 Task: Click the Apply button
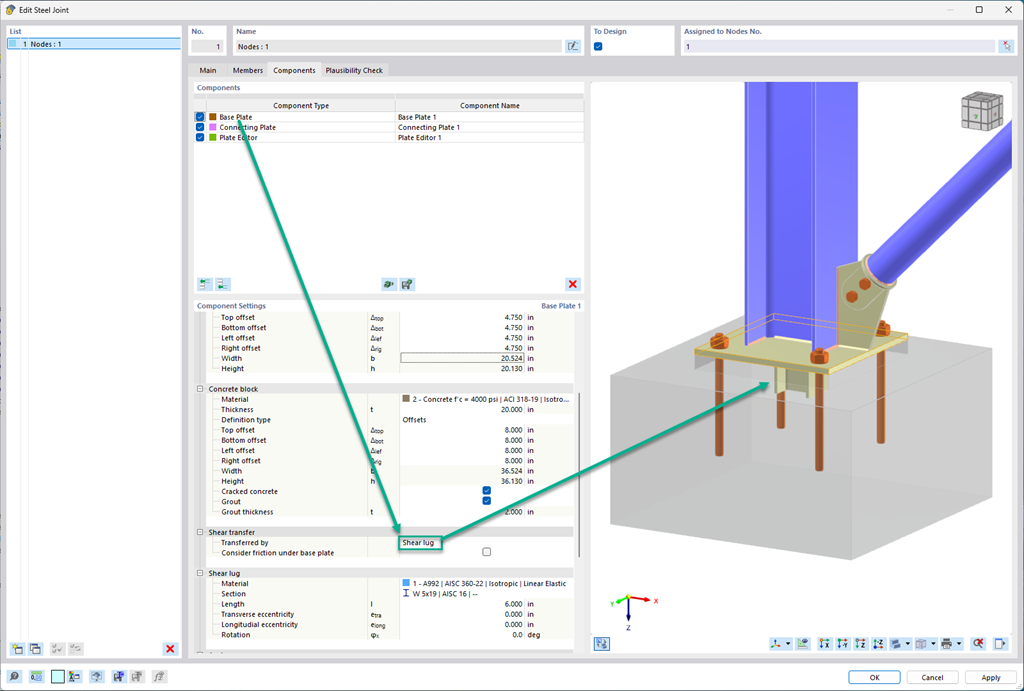(x=991, y=677)
